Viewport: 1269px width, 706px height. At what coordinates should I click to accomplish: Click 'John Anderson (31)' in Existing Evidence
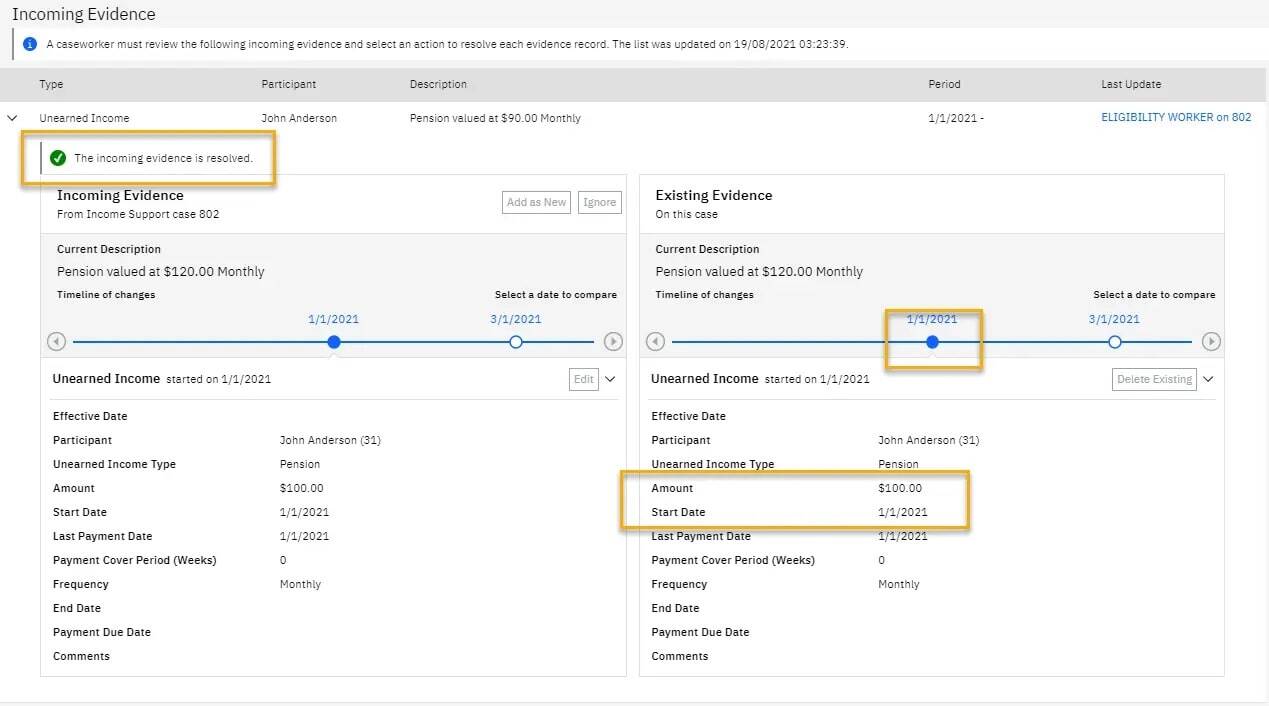(x=928, y=440)
